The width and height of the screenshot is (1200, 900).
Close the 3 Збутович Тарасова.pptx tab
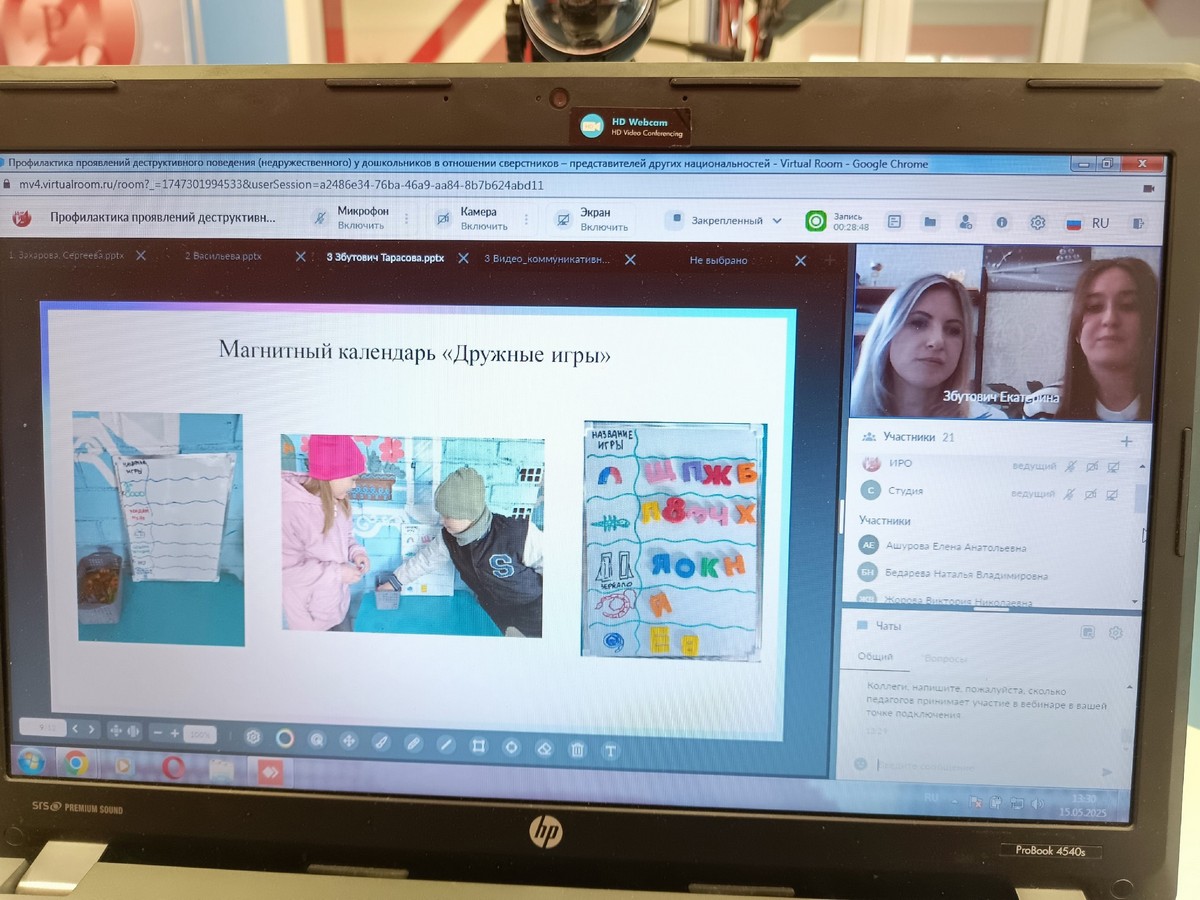pyautogui.click(x=463, y=258)
